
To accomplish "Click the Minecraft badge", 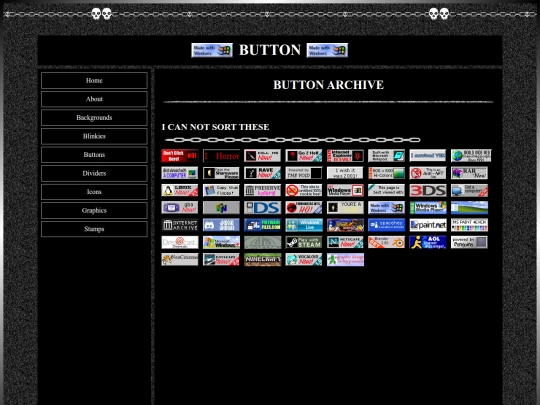I will click(x=262, y=259).
